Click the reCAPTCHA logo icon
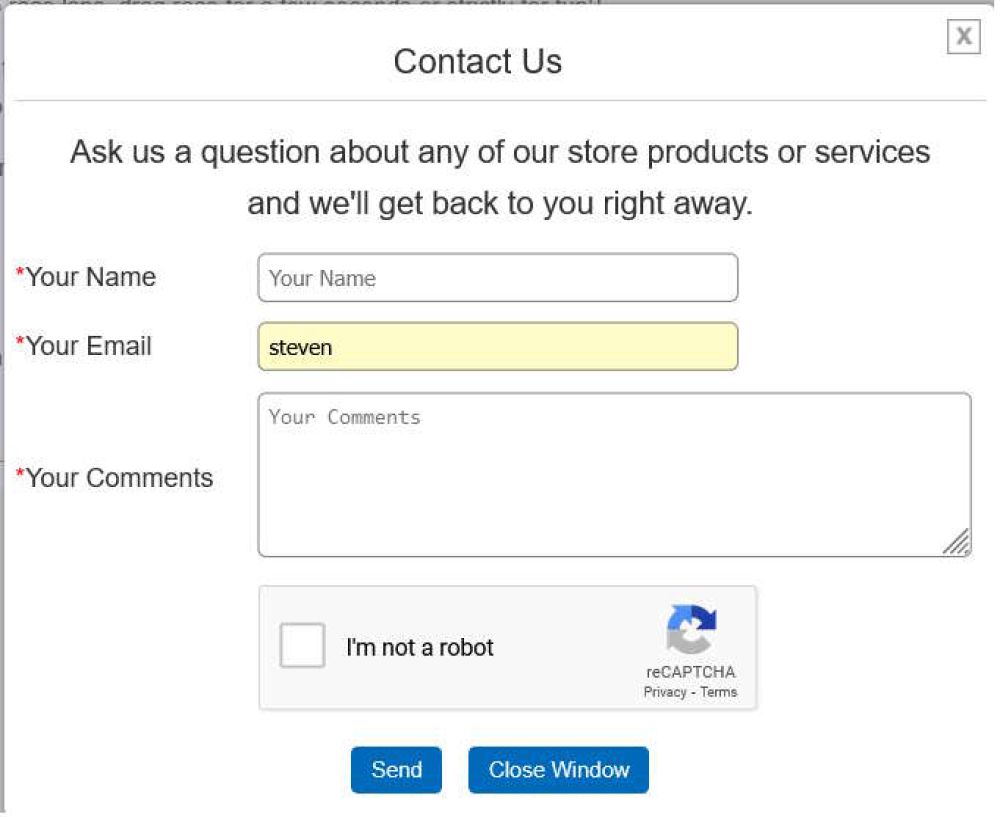The width and height of the screenshot is (1000, 817). pyautogui.click(x=691, y=630)
